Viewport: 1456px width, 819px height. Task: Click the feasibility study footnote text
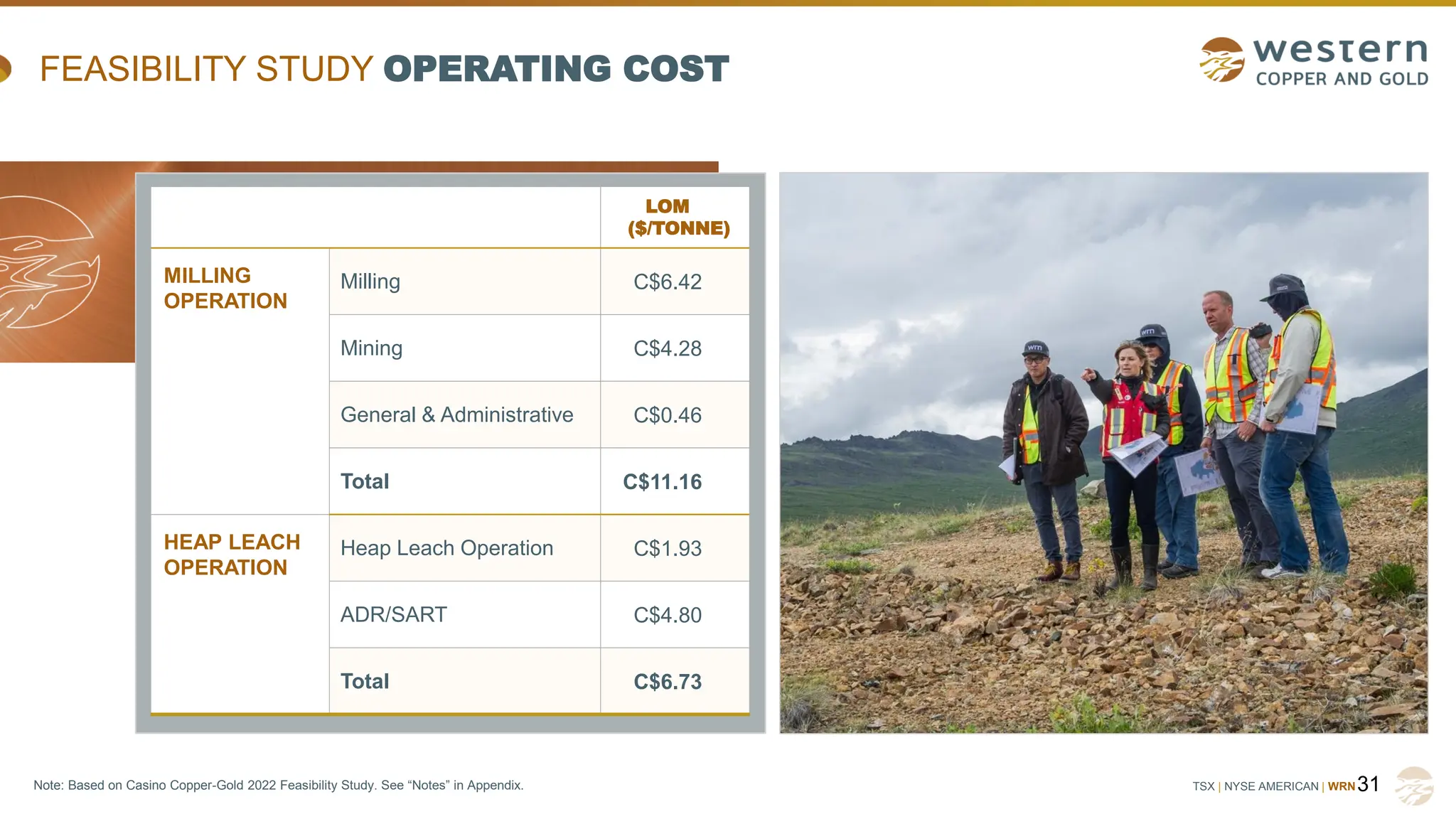278,786
